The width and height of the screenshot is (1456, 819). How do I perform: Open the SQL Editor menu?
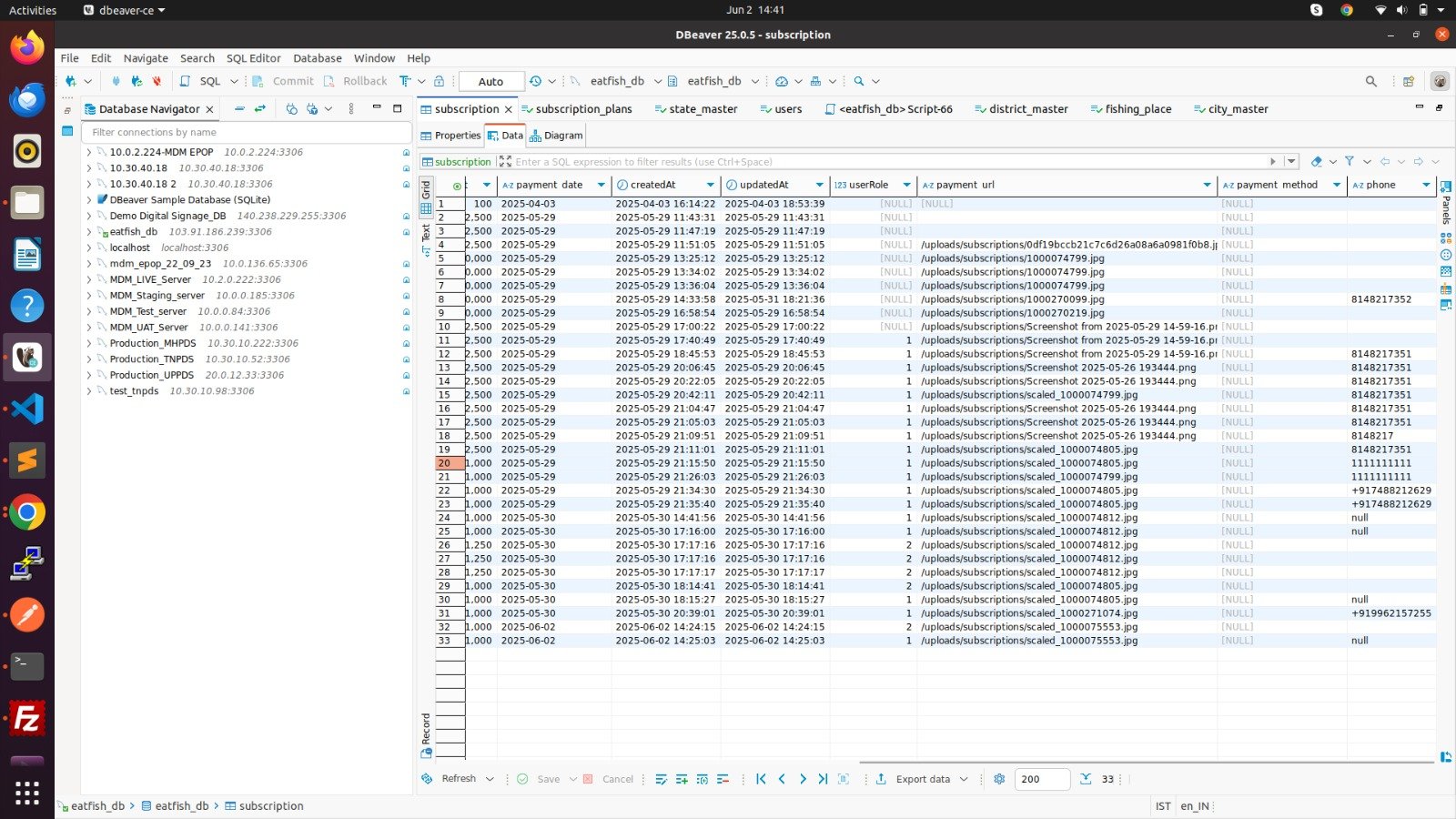[x=253, y=58]
